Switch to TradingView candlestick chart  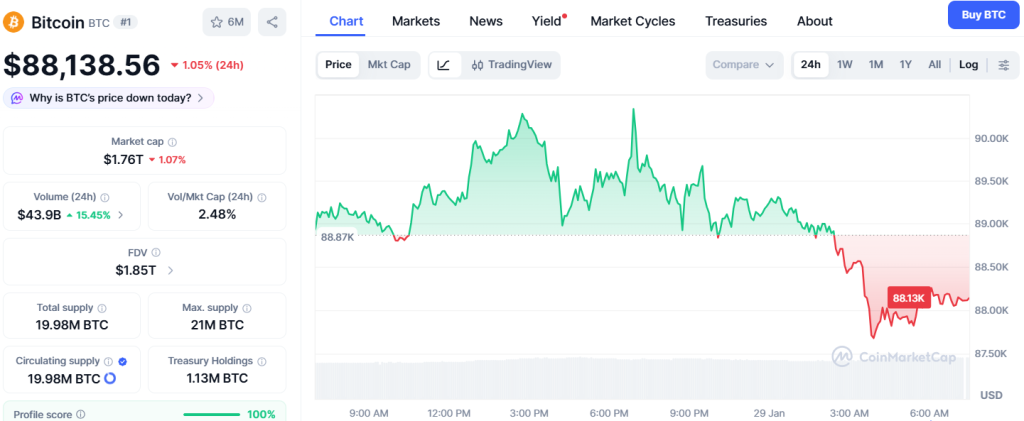(511, 65)
